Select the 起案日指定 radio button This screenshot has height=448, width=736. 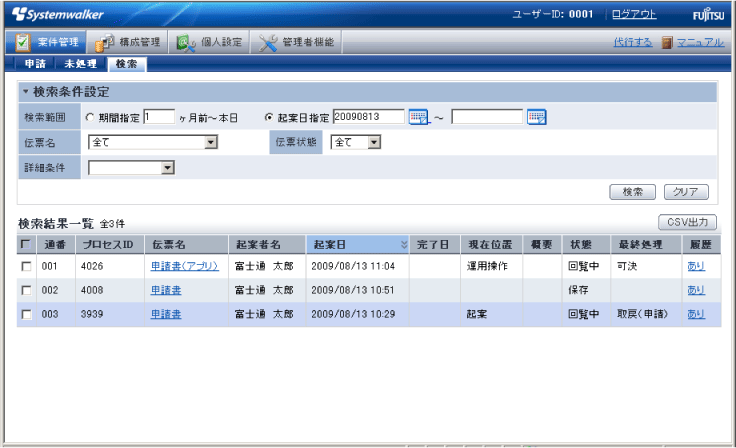(x=270, y=117)
